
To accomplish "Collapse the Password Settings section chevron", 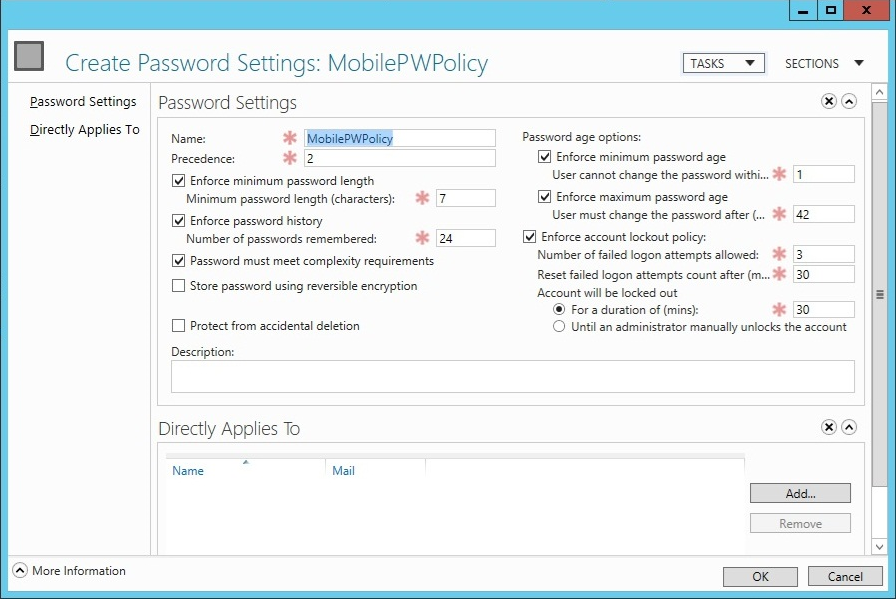I will coord(849,101).
